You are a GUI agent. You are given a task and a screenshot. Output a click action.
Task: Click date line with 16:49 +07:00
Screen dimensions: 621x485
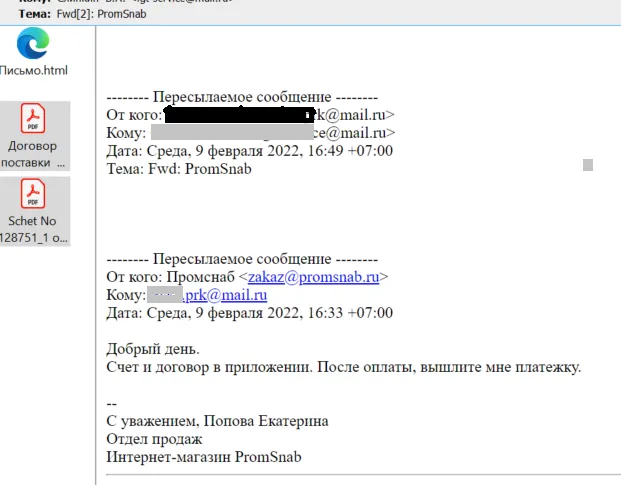250,151
